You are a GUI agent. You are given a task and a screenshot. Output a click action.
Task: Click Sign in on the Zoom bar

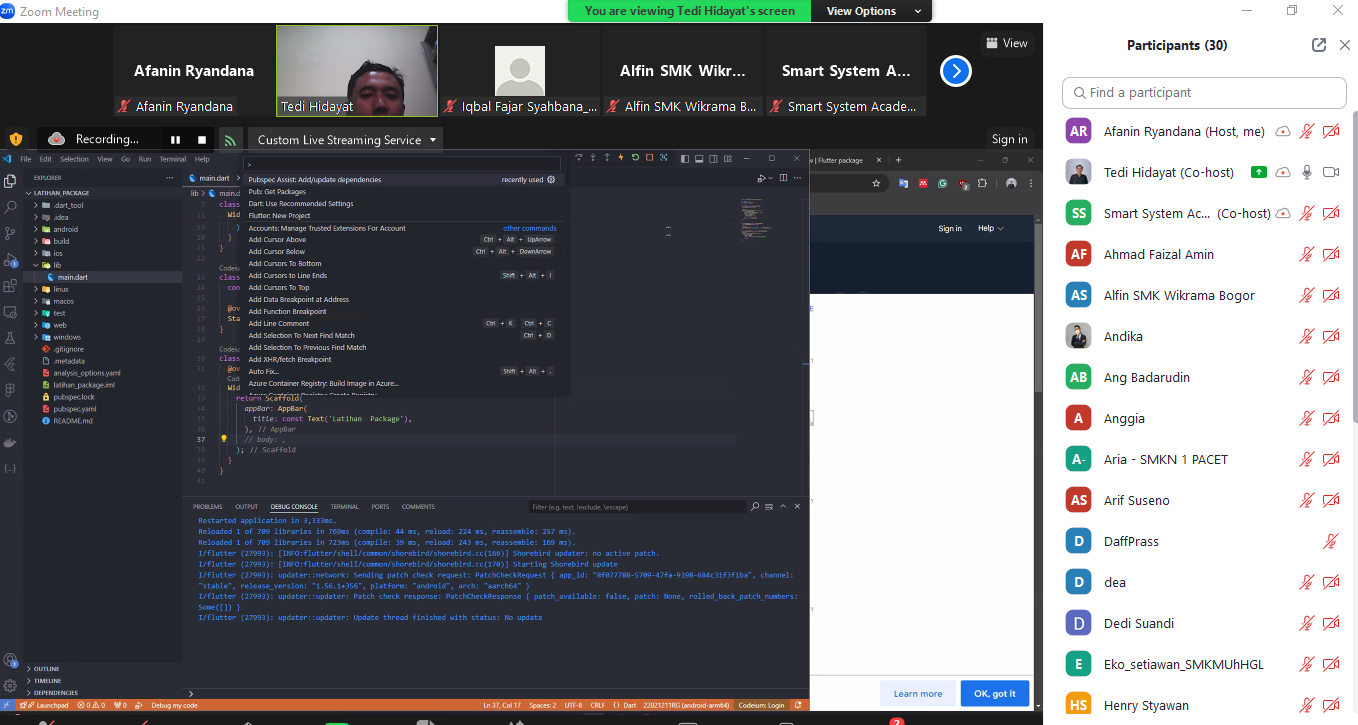[1009, 140]
